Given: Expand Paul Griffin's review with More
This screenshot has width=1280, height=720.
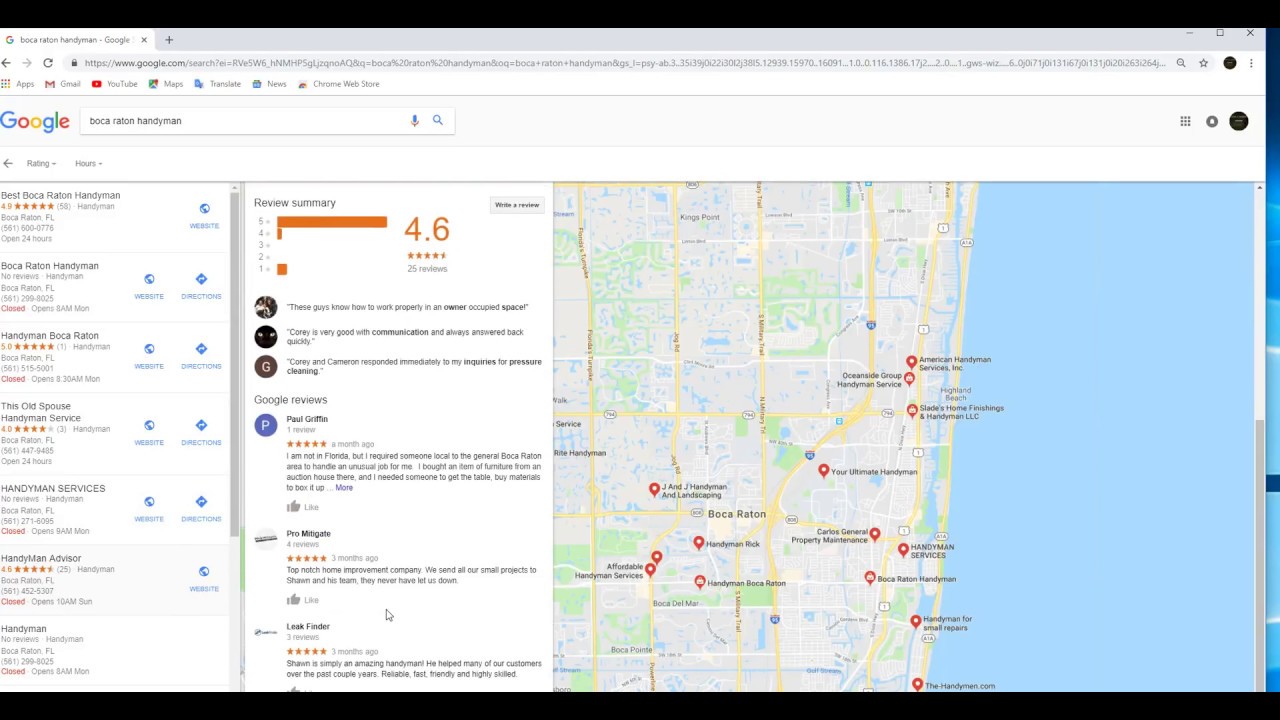Looking at the screenshot, I should pos(344,488).
